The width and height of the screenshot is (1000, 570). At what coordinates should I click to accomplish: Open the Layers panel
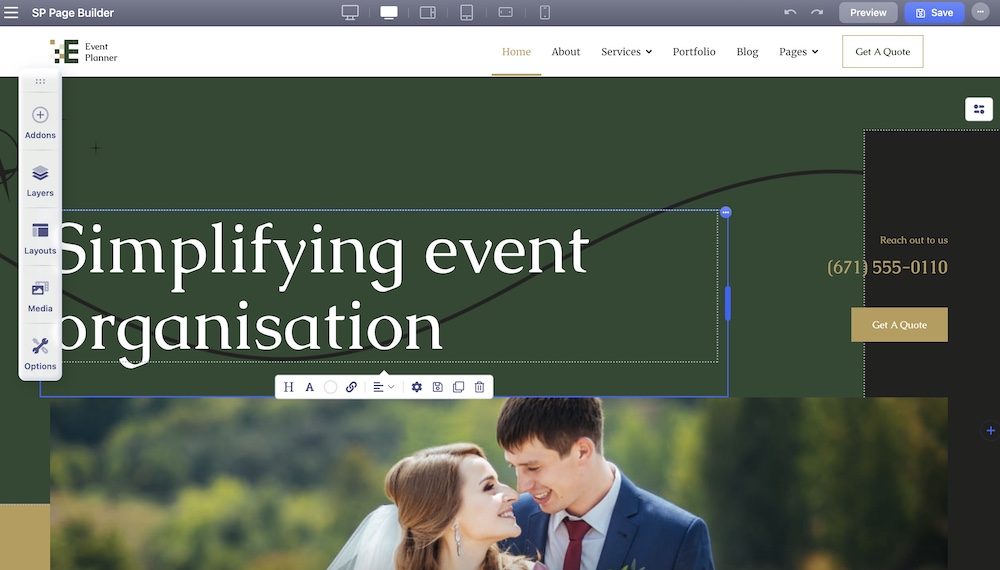click(x=40, y=180)
